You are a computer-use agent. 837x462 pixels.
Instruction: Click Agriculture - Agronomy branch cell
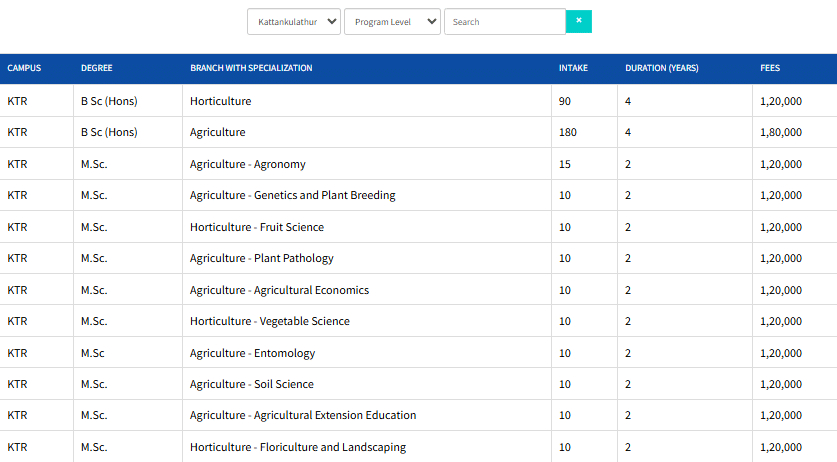tap(247, 164)
